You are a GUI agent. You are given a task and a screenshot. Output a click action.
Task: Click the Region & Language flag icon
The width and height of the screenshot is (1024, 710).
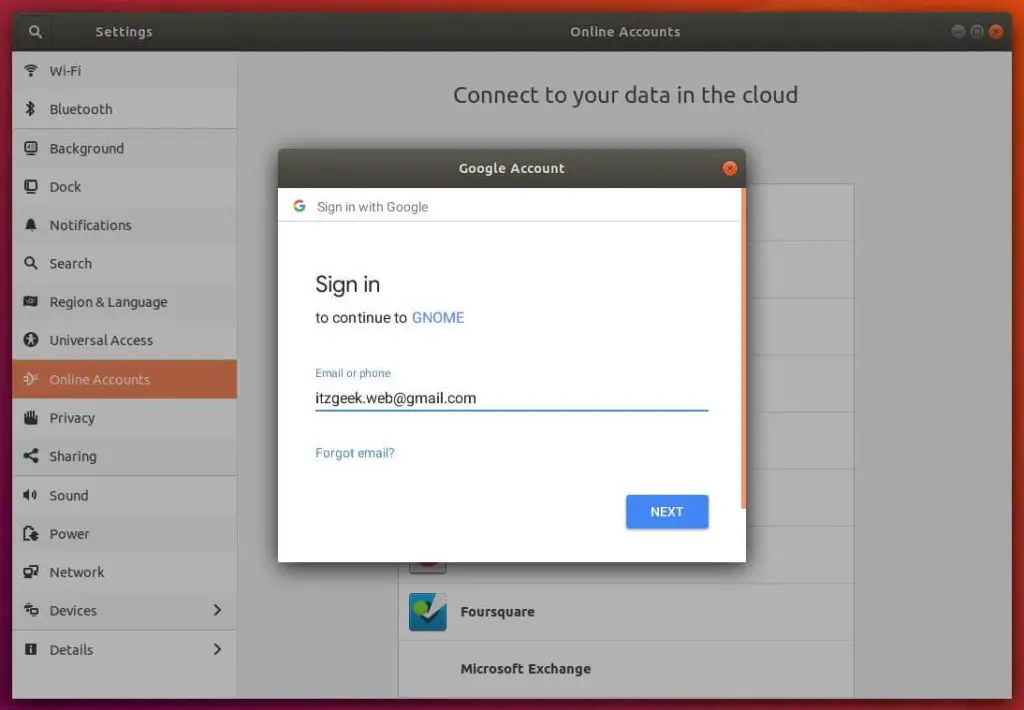pos(30,301)
